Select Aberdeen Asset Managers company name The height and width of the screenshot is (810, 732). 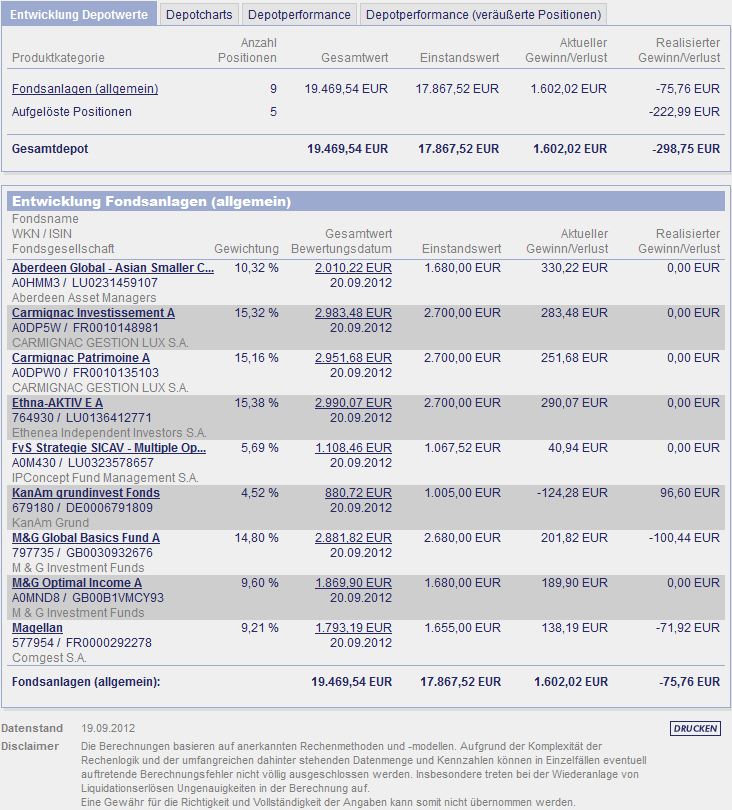(84, 298)
